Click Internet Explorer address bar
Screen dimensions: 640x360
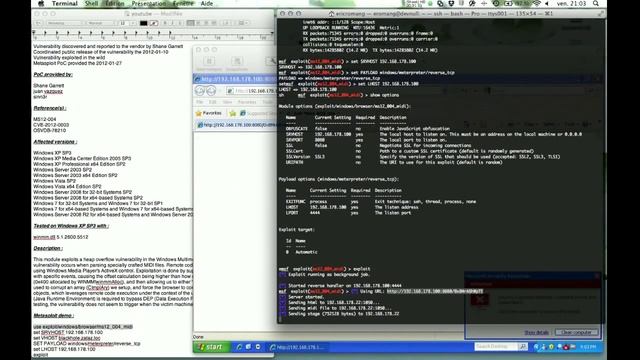(x=251, y=91)
